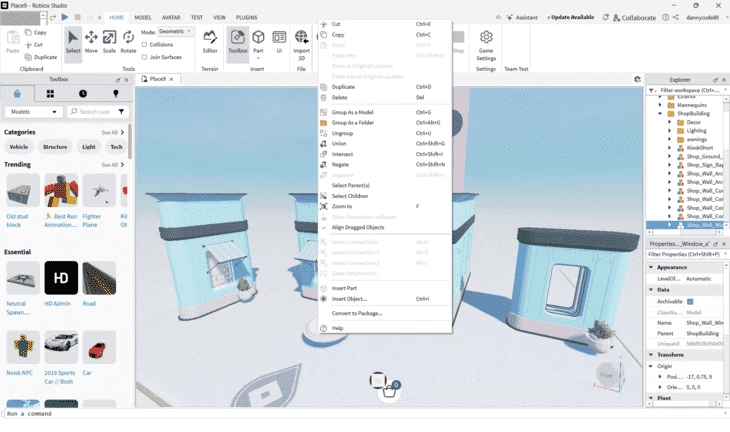Choose Union in context menu
Screen dimensions: 730x432
(385, 143)
